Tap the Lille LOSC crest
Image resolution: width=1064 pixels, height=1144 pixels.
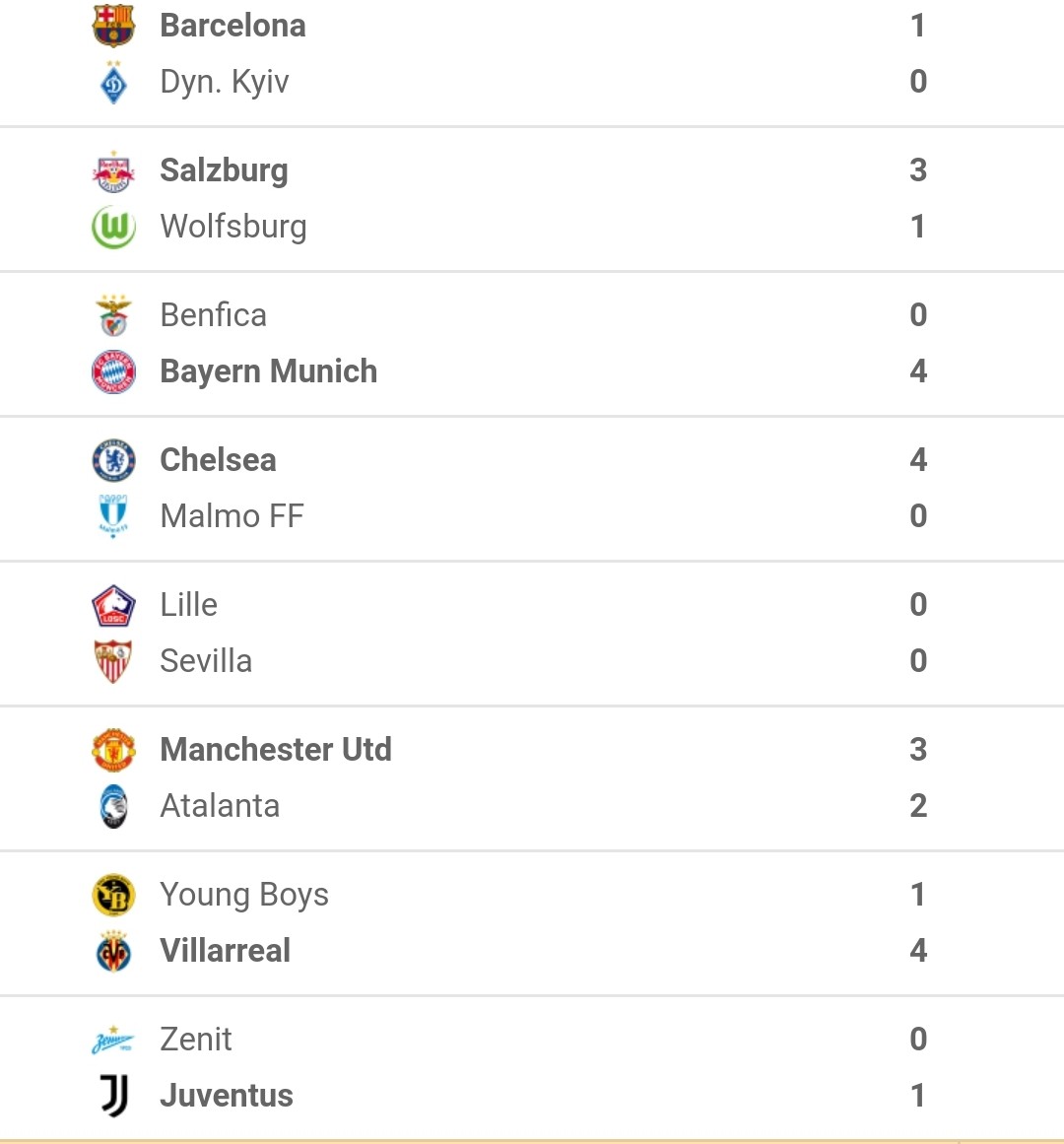pyautogui.click(x=113, y=606)
